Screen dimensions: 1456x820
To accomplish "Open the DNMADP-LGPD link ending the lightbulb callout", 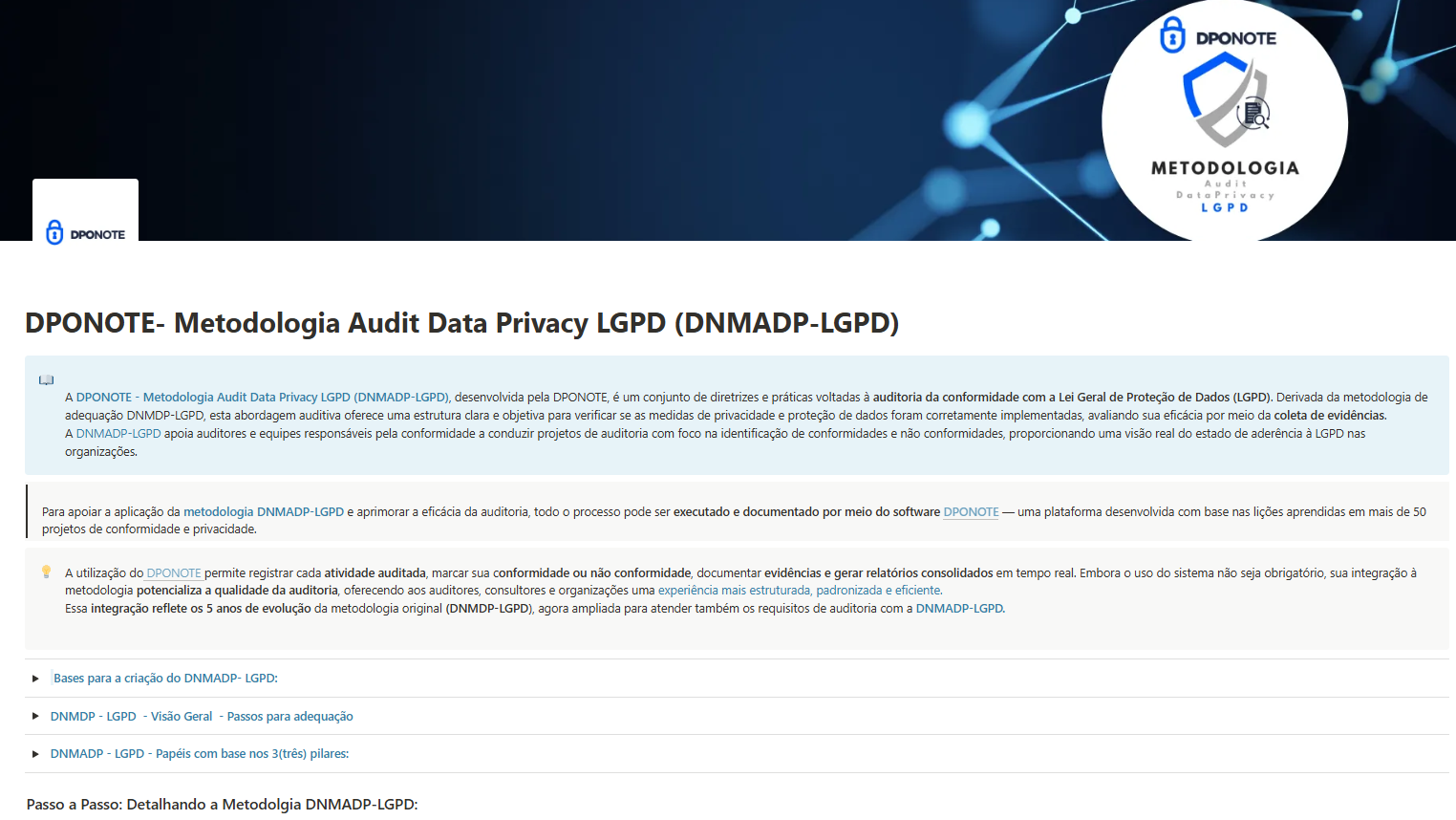I will 959,609.
